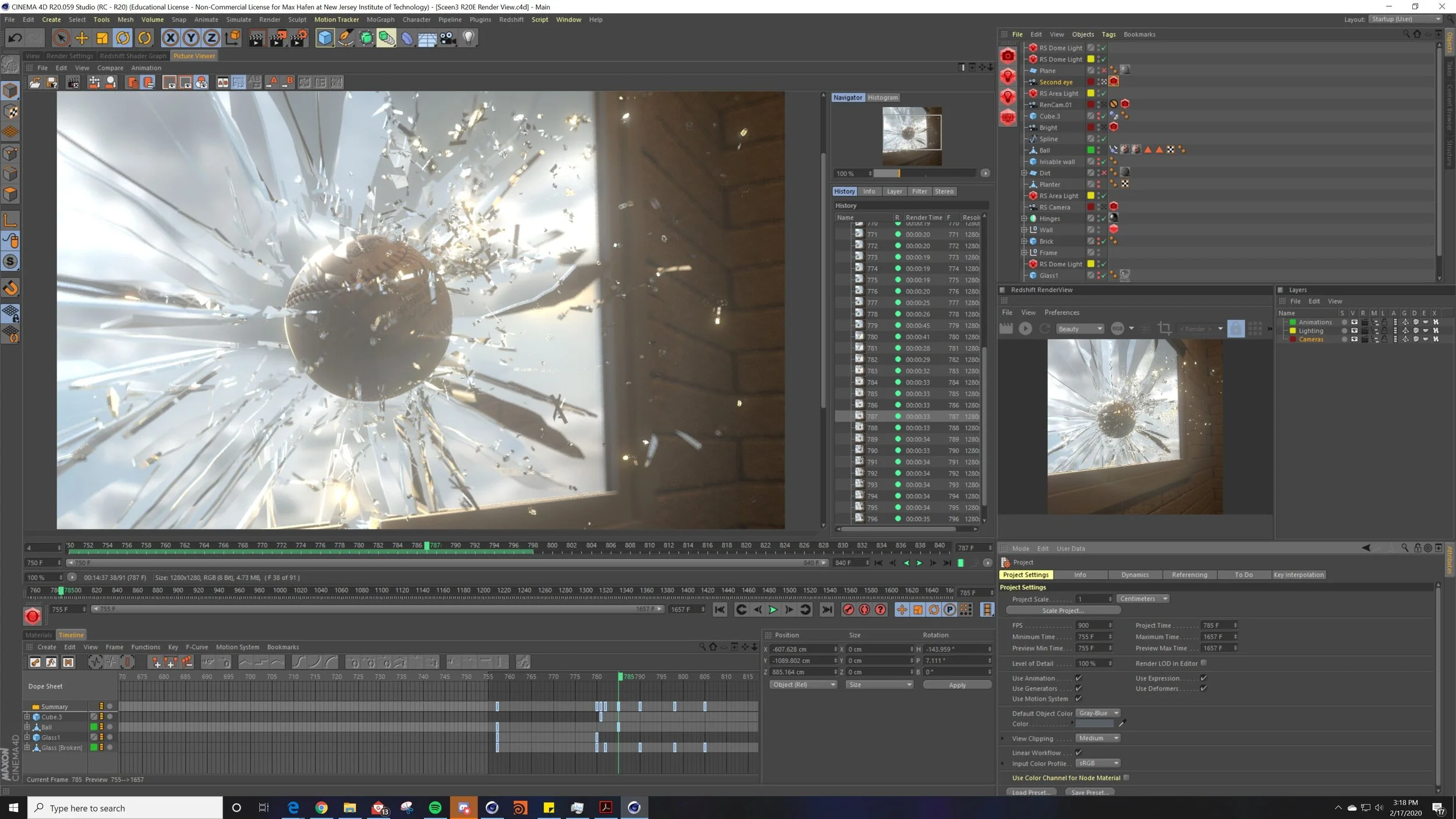Open the Centimeters unit dropdown

pos(1142,599)
